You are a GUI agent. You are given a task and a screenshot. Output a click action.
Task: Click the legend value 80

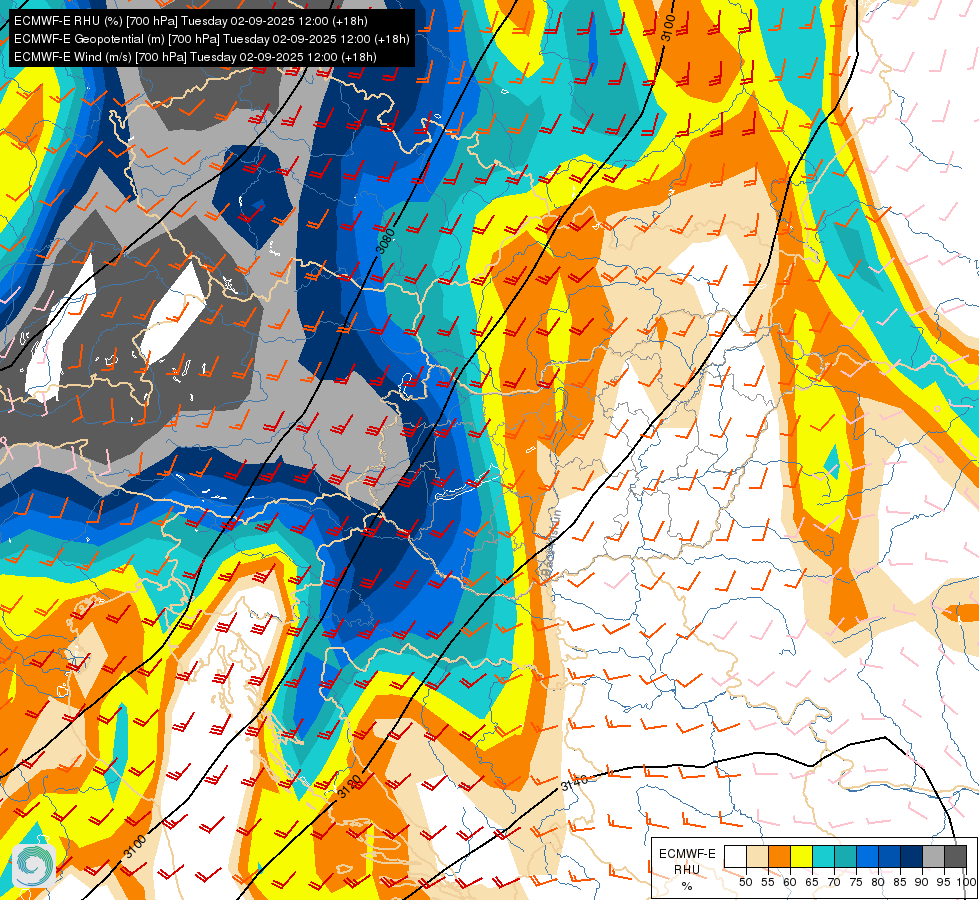pos(878,882)
